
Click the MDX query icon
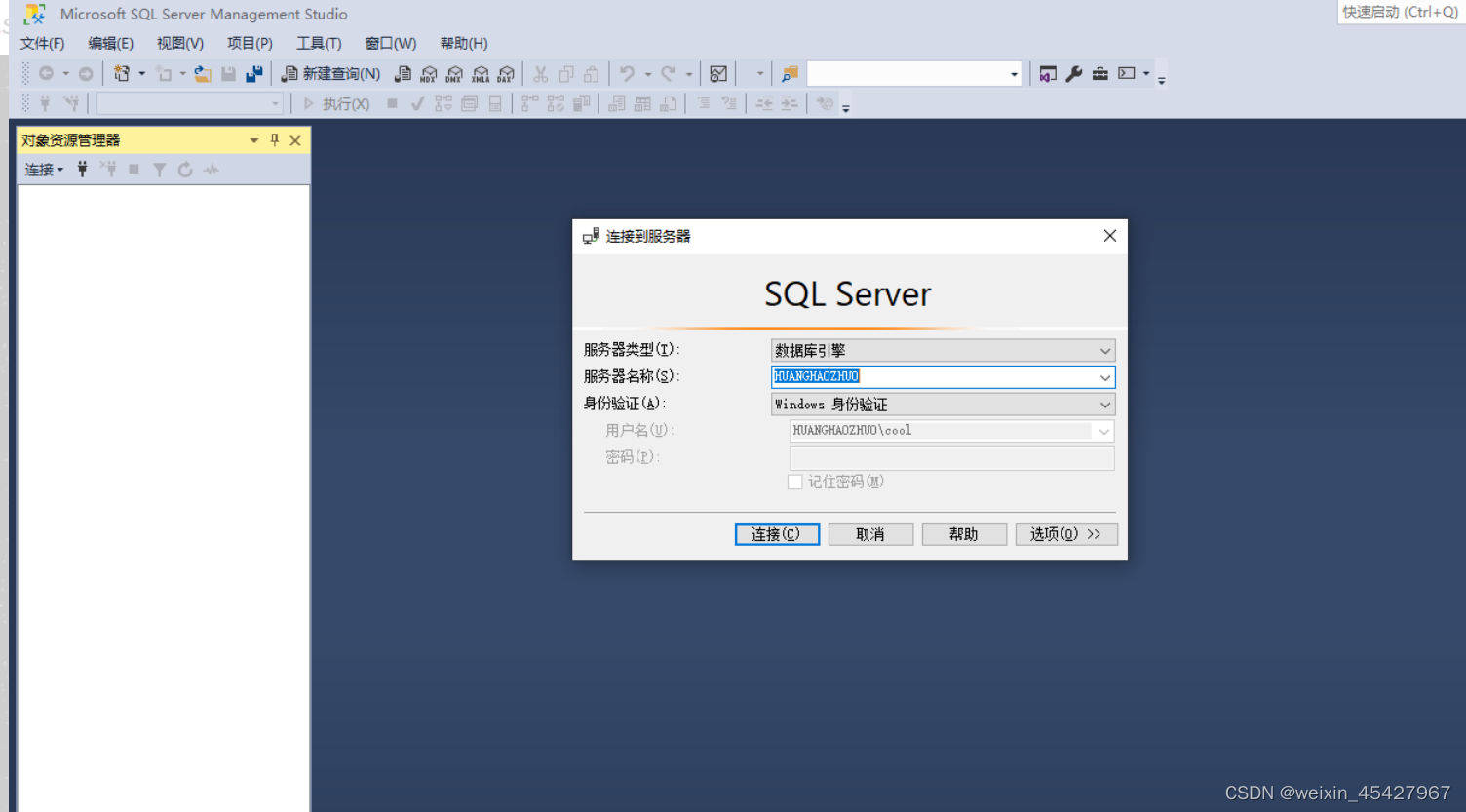pyautogui.click(x=429, y=74)
